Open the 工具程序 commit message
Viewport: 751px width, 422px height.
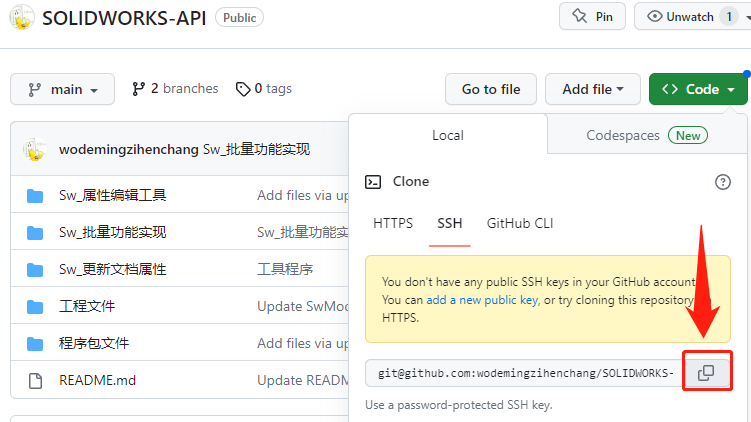point(285,269)
